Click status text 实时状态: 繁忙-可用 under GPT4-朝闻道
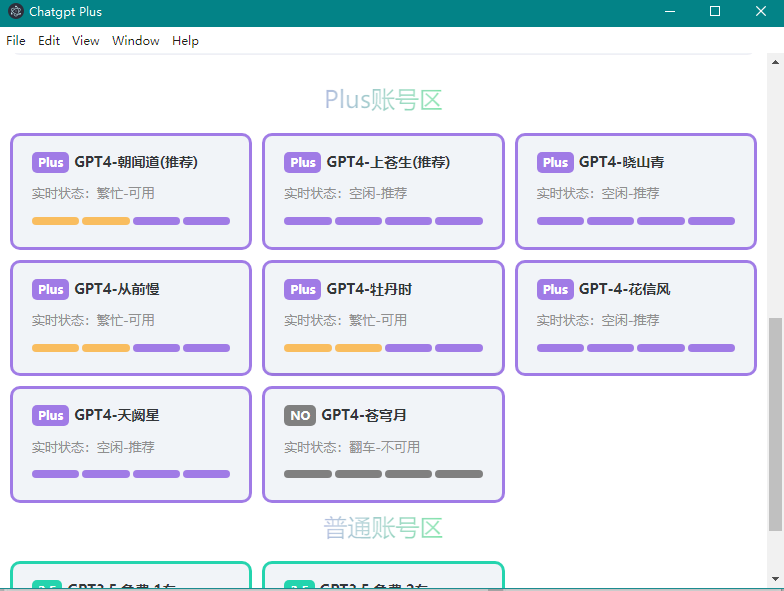This screenshot has width=784, height=591. click(x=94, y=194)
